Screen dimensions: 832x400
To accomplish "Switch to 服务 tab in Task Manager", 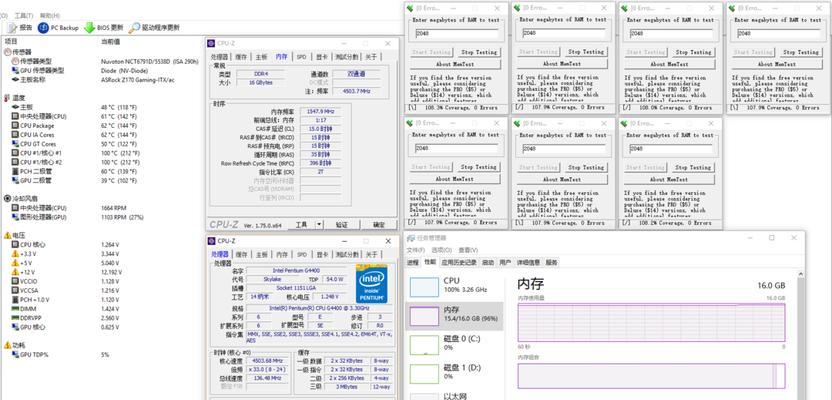I will point(552,263).
